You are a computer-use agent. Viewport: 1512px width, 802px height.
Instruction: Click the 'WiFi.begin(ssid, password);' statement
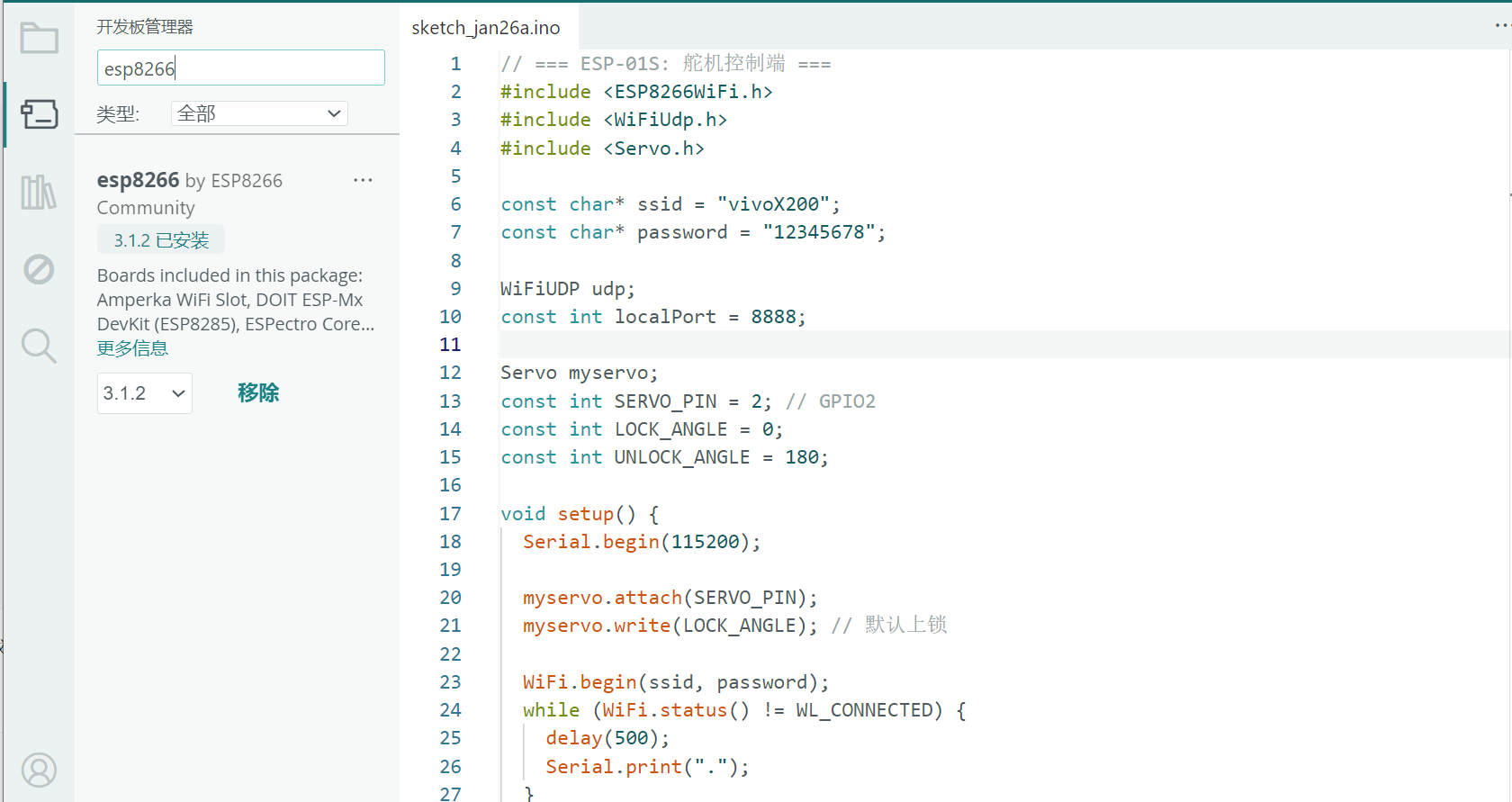click(x=676, y=682)
